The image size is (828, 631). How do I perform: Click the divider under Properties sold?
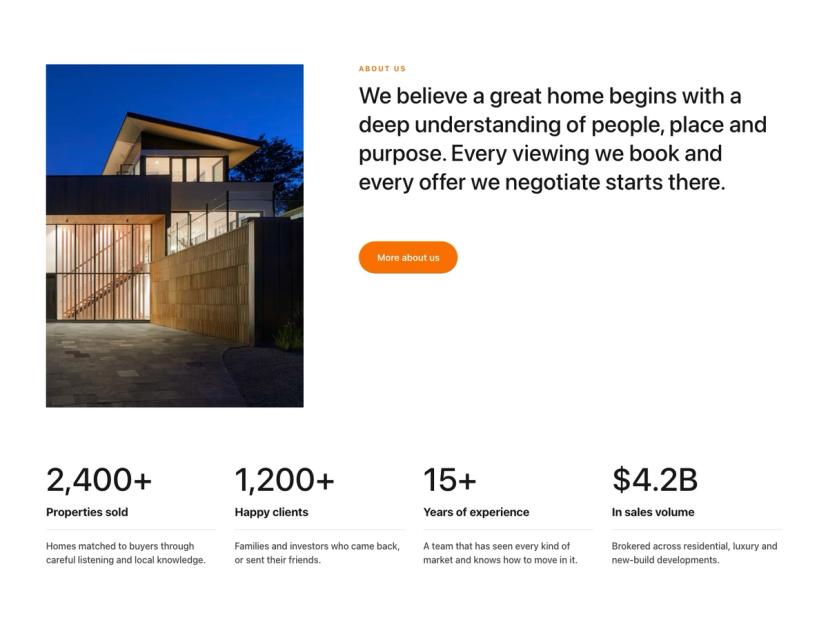tap(131, 529)
